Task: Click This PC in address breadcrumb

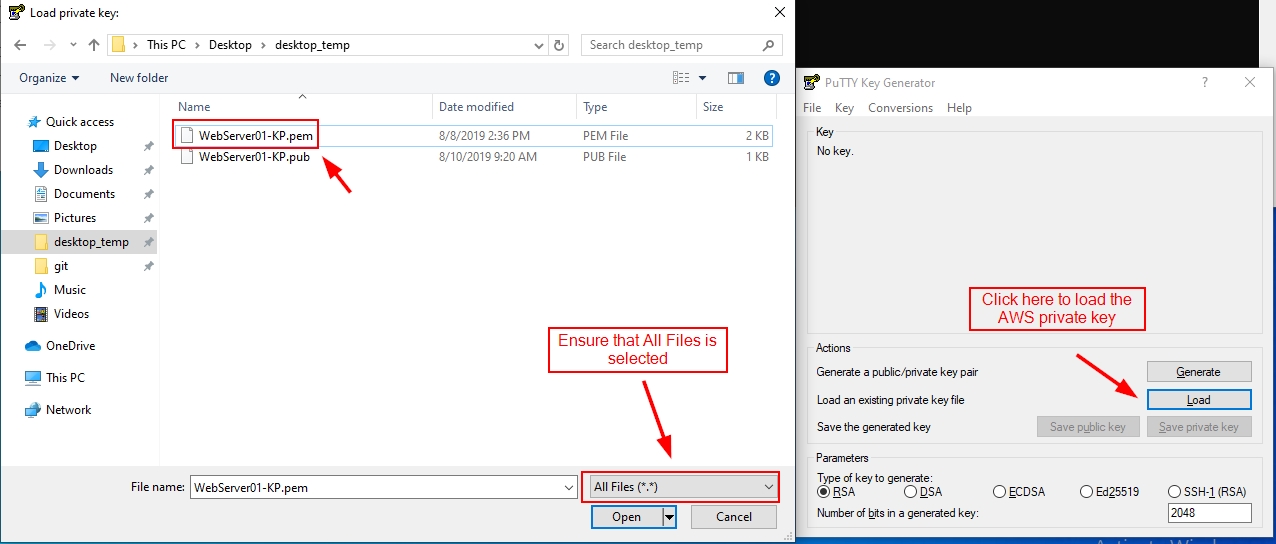Action: [166, 45]
